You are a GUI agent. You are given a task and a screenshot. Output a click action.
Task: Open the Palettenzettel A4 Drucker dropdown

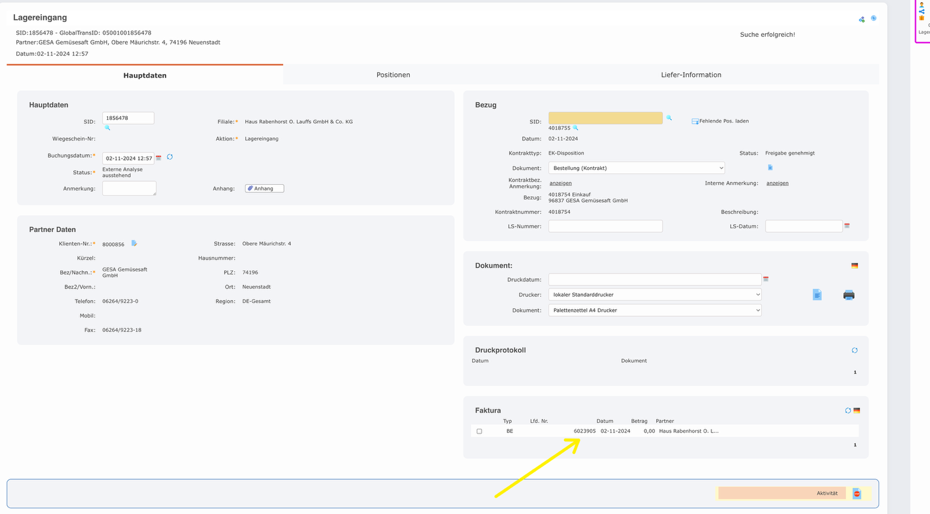pyautogui.click(x=654, y=310)
